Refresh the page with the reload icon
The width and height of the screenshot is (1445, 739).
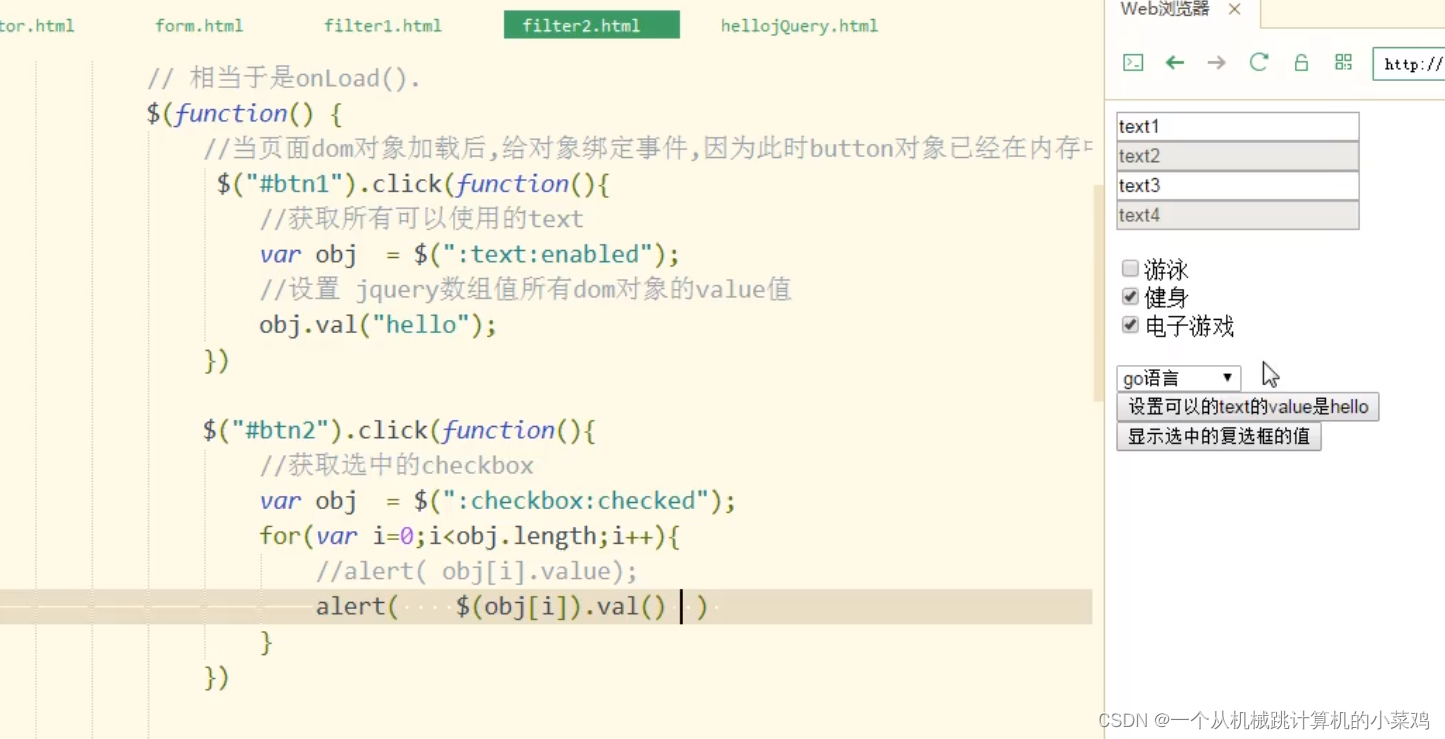click(1258, 62)
